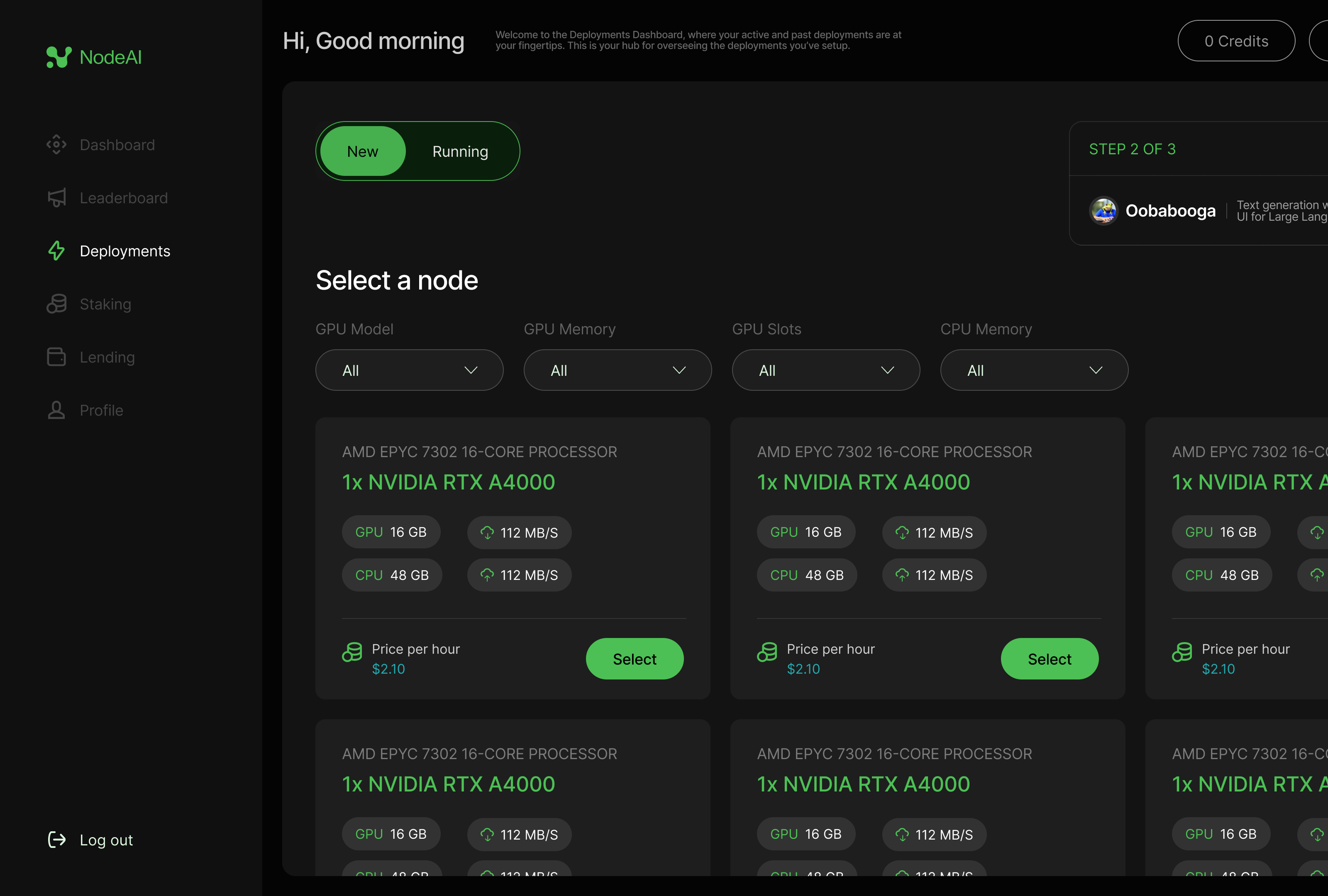Select the first RTX A4000 node

coord(634,658)
